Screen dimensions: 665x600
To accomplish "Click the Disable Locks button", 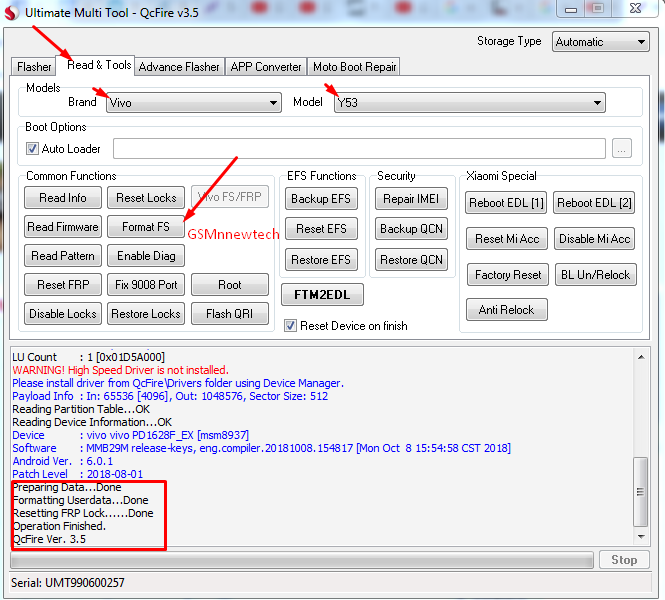I will pos(63,314).
